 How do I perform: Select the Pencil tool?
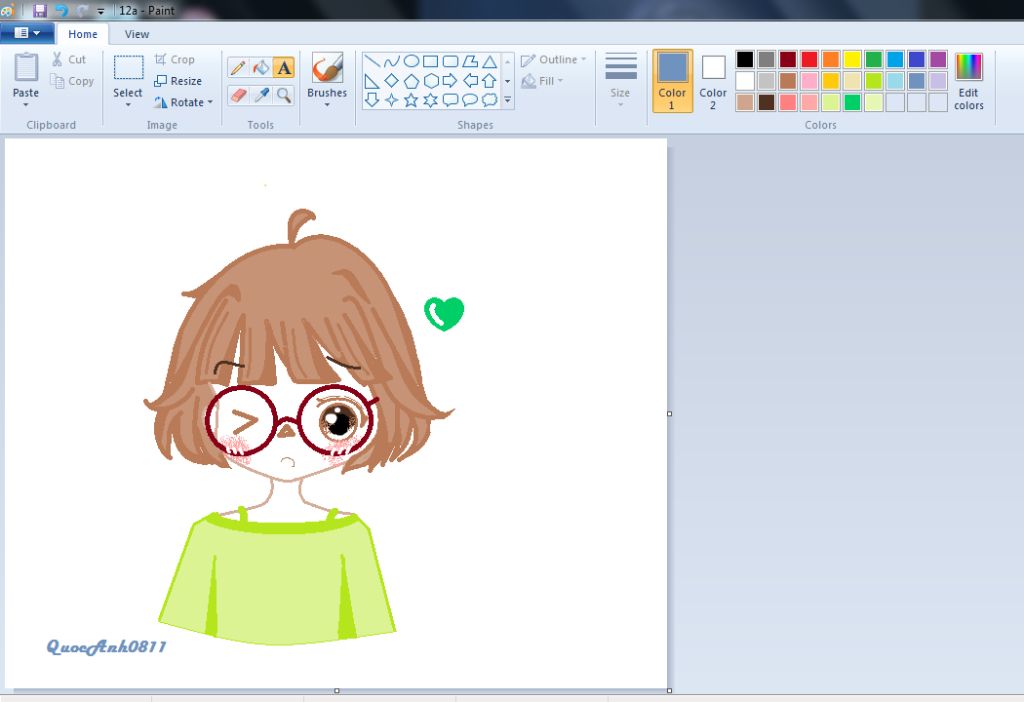(238, 67)
